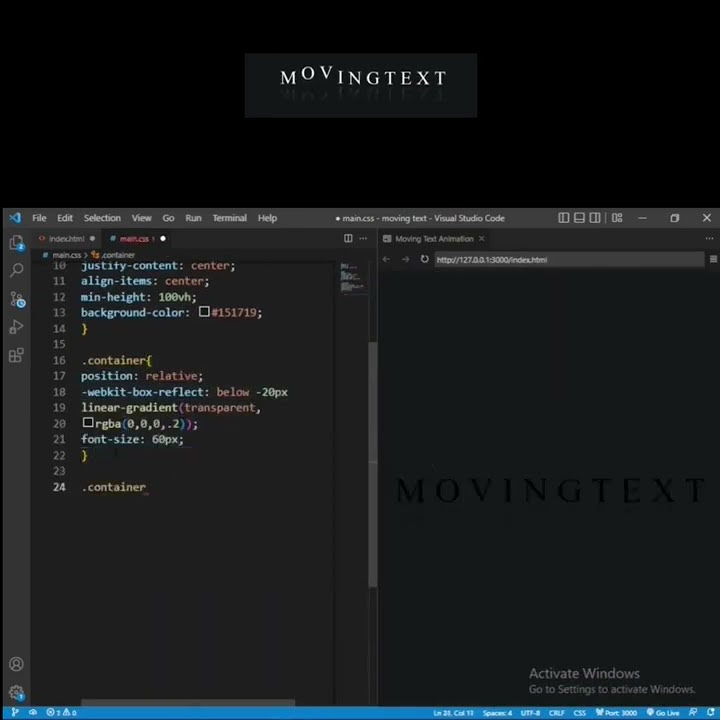720x720 pixels.
Task: Click .container in the breadcrumb
Action: [x=118, y=255]
